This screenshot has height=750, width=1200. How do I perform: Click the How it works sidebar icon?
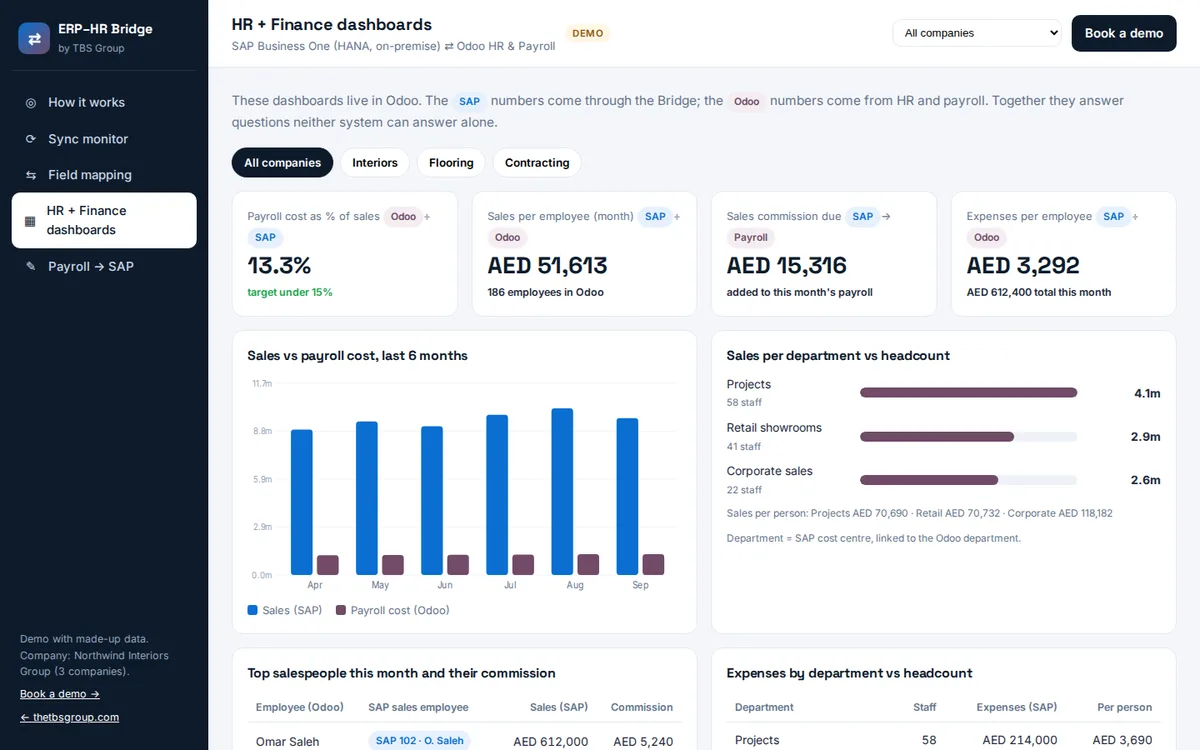pos(31,103)
